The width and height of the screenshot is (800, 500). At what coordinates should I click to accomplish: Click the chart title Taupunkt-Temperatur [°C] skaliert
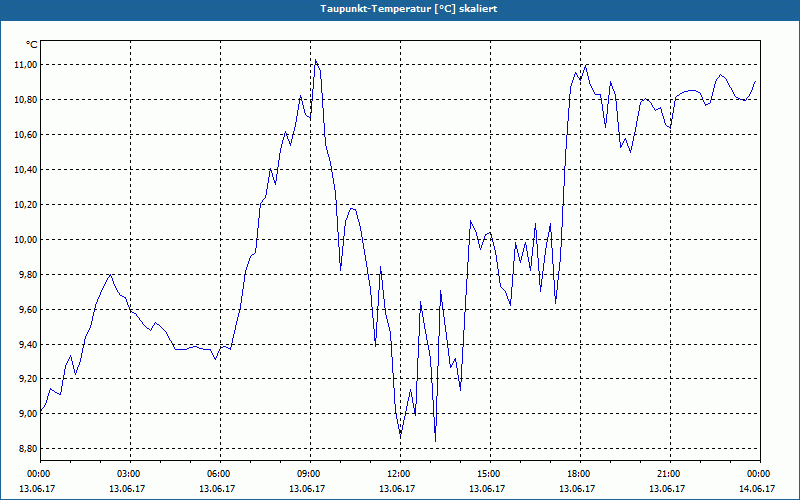point(409,9)
